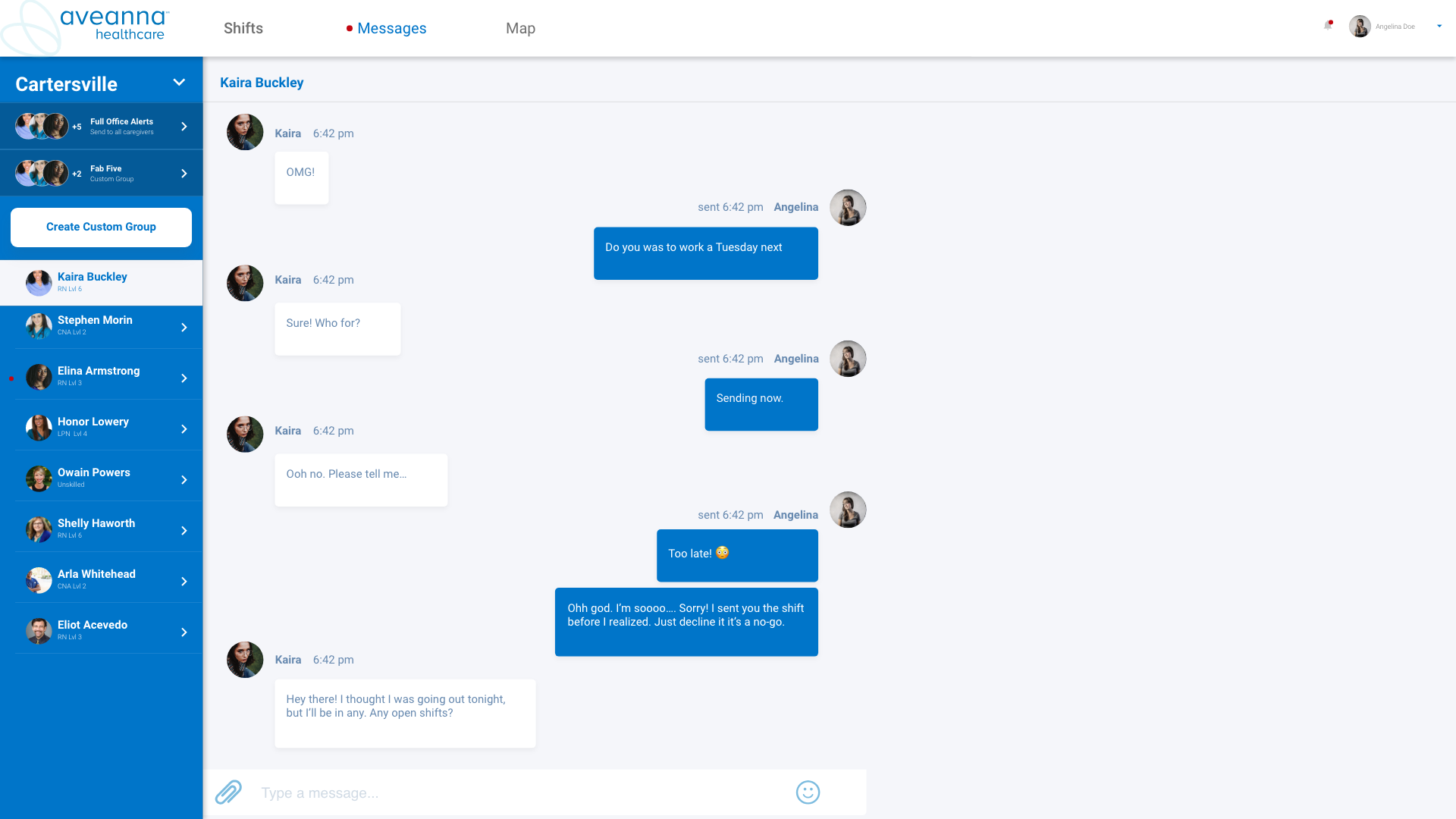The width and height of the screenshot is (1456, 819).
Task: Click Create Custom Group button
Action: click(x=101, y=227)
